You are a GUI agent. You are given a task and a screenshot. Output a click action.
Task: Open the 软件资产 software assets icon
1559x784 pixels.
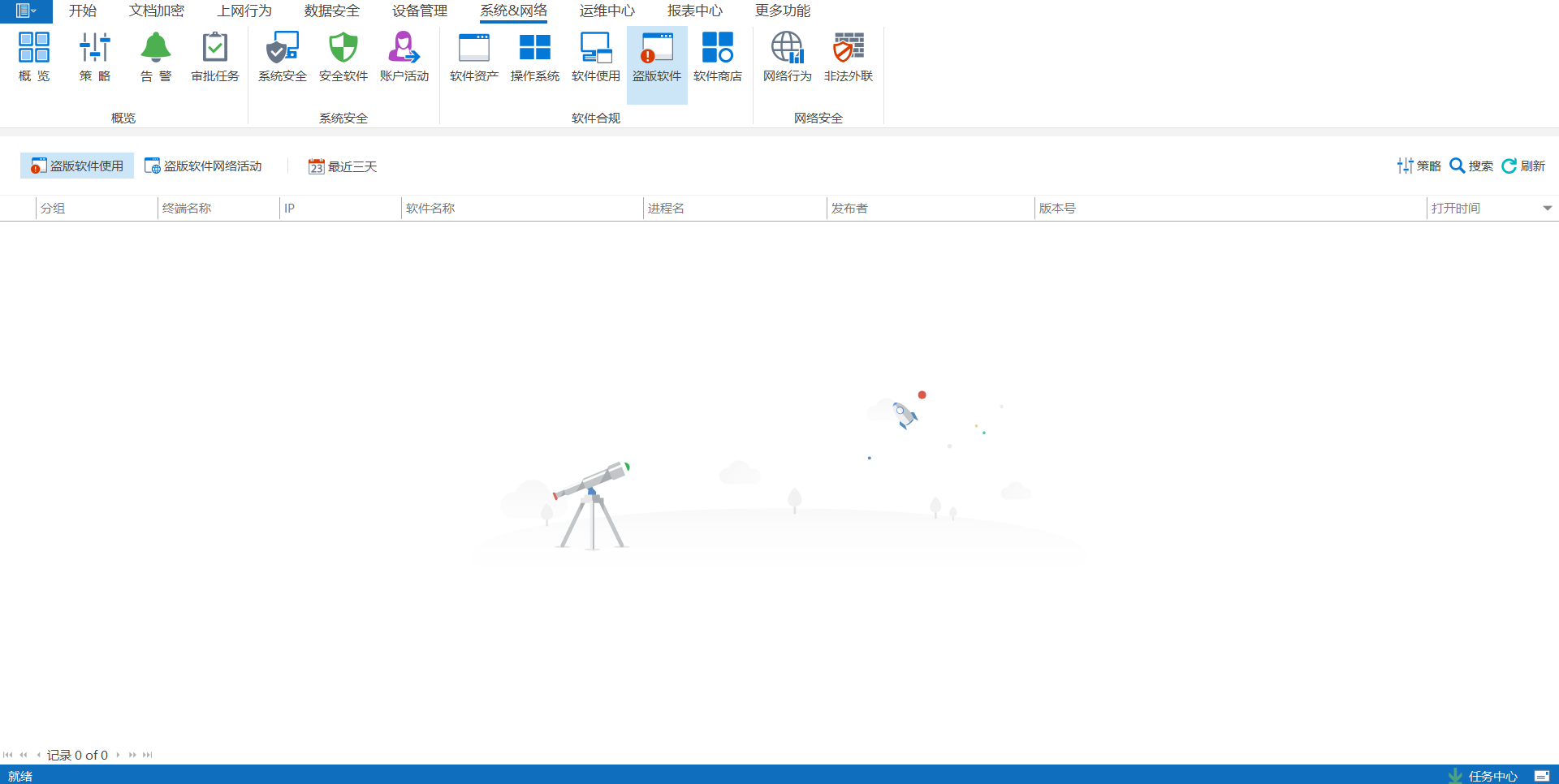pyautogui.click(x=474, y=57)
